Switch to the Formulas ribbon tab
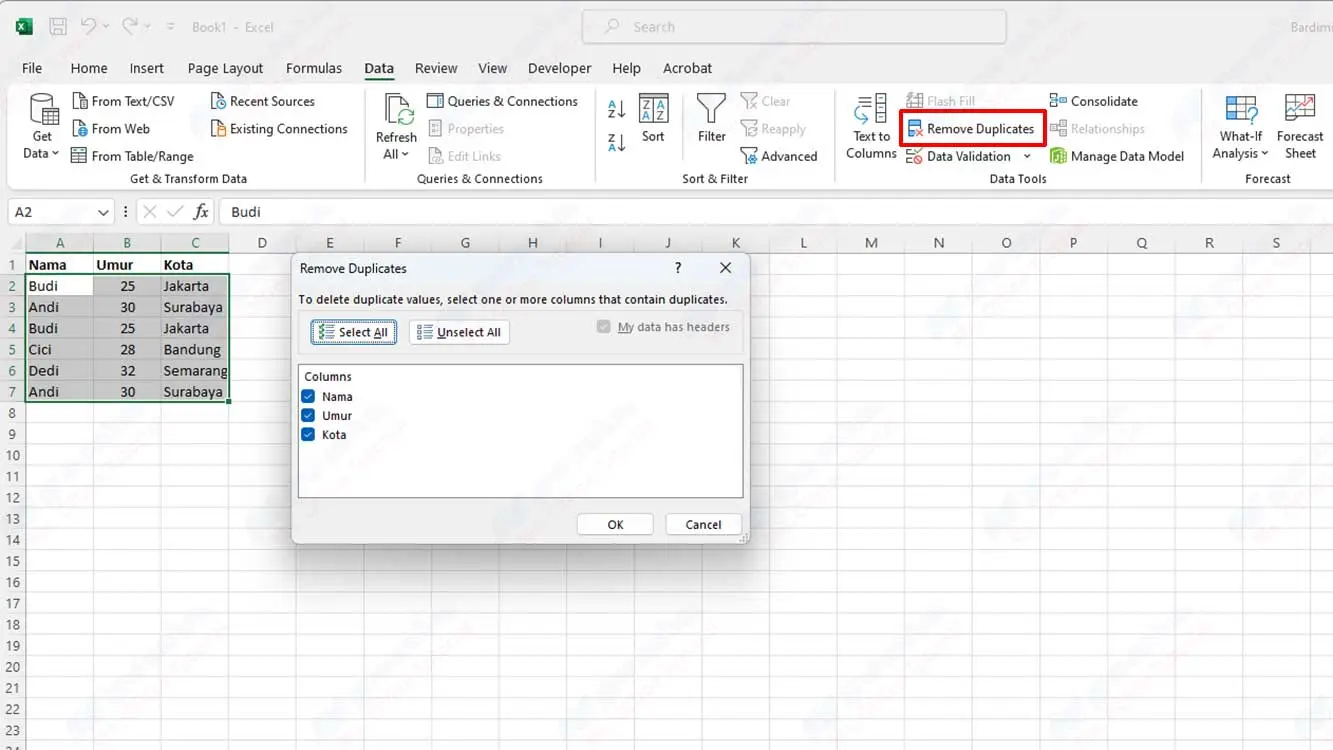This screenshot has height=750, width=1333. pyautogui.click(x=313, y=68)
